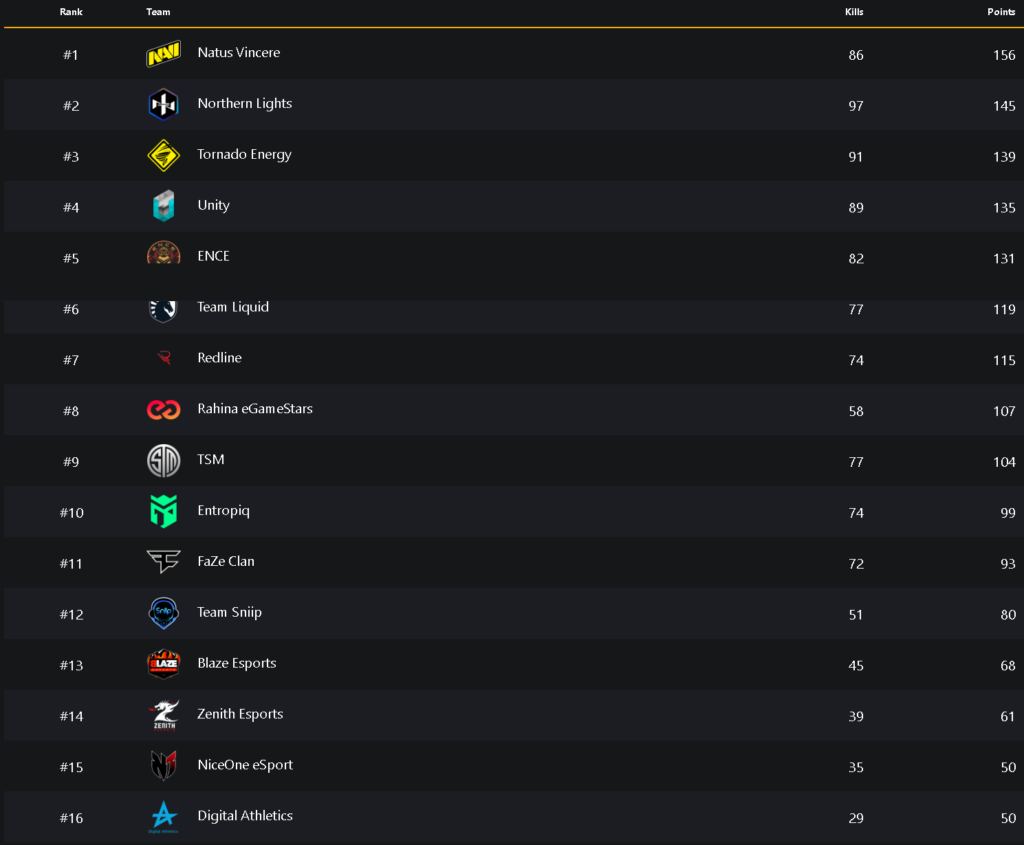
Task: Click the Team Sniip logo
Action: (x=163, y=613)
